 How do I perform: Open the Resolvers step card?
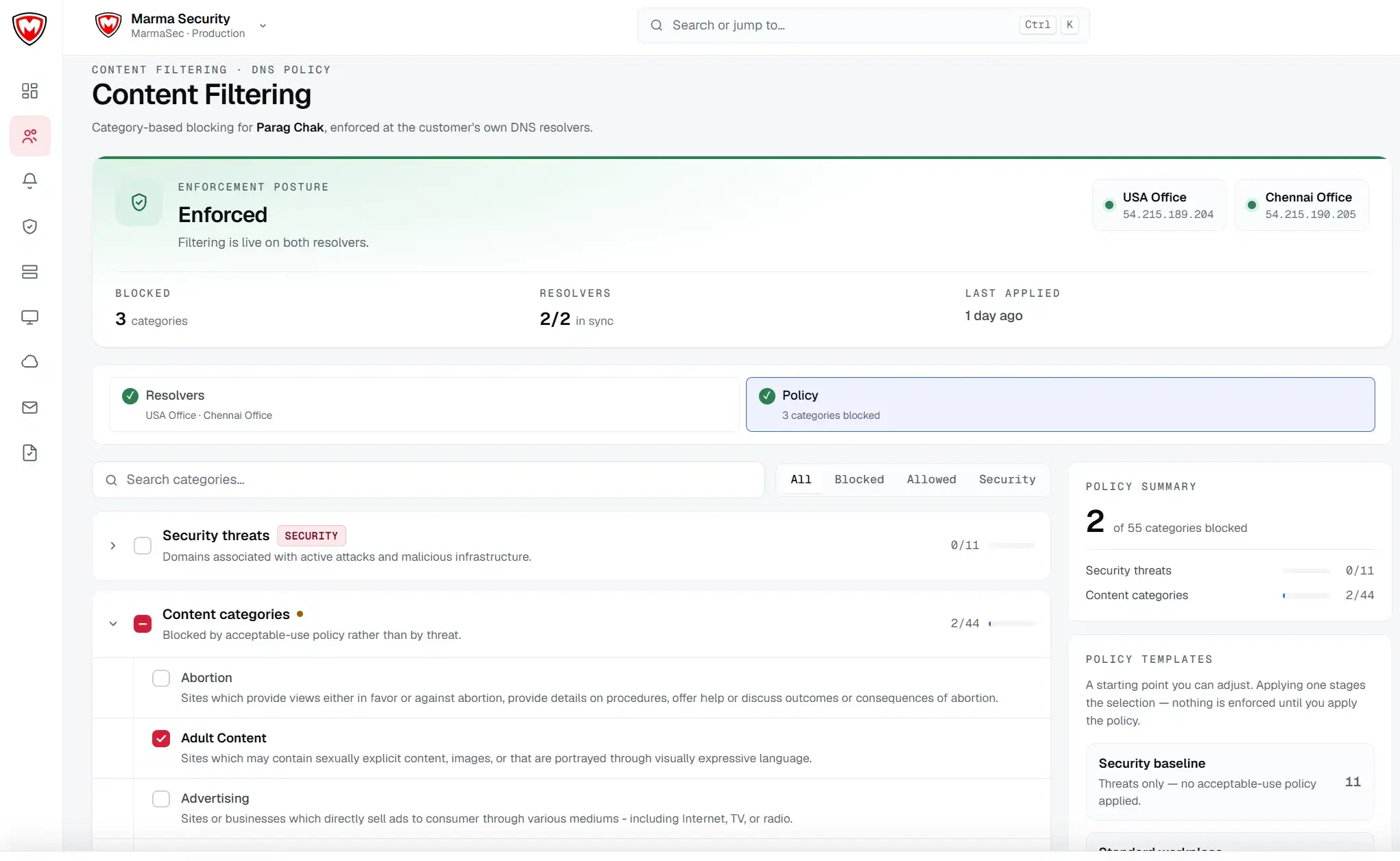pyautogui.click(x=424, y=404)
